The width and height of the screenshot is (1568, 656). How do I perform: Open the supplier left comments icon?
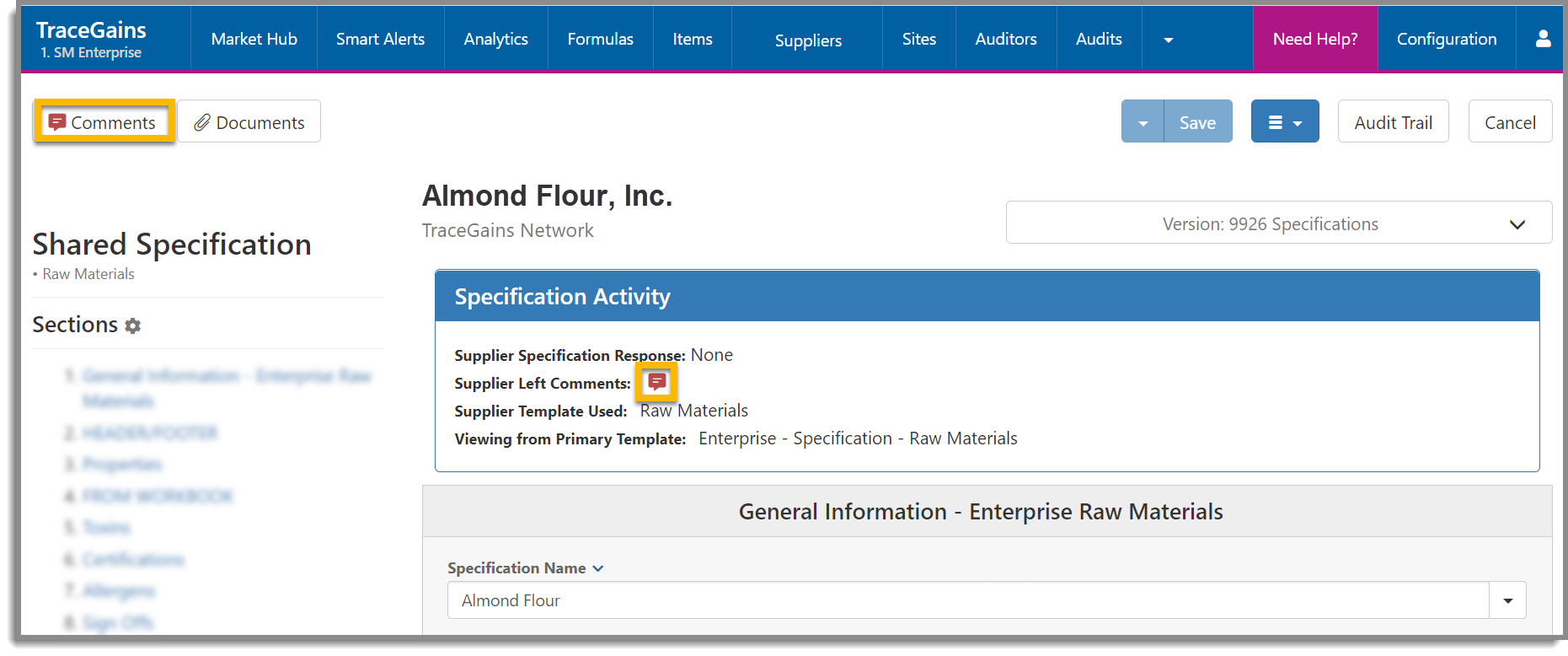click(x=656, y=382)
